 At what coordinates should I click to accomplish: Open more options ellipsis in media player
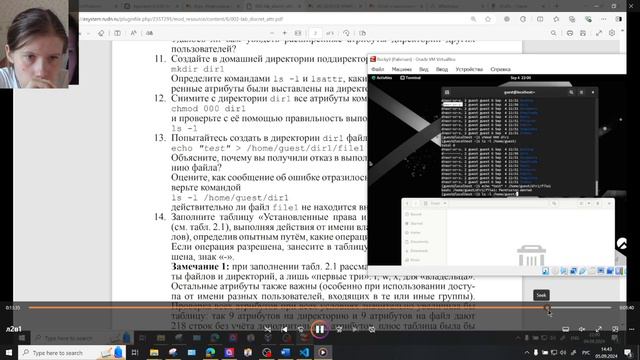coord(631,329)
